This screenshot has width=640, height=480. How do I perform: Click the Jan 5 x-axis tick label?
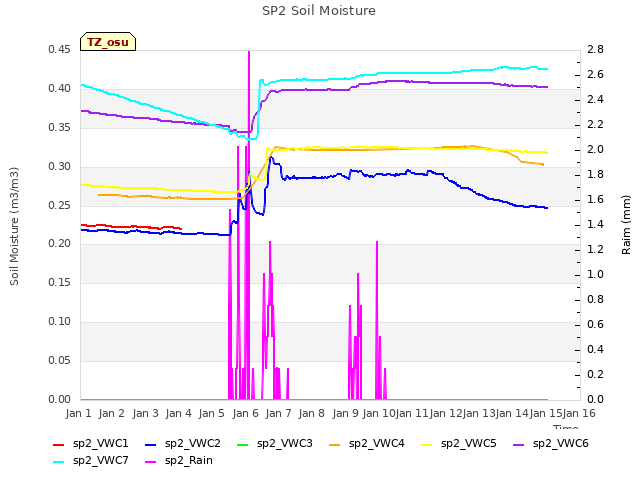coord(212,413)
